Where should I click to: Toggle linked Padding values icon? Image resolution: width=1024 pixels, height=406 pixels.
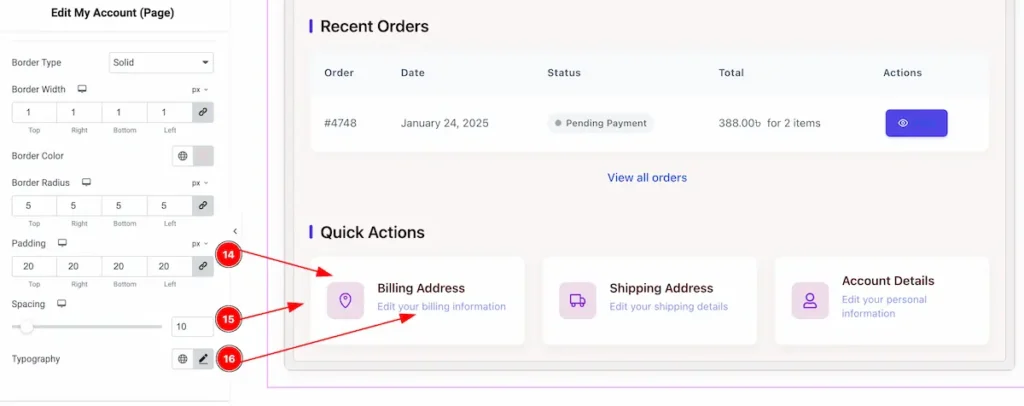[x=203, y=266]
